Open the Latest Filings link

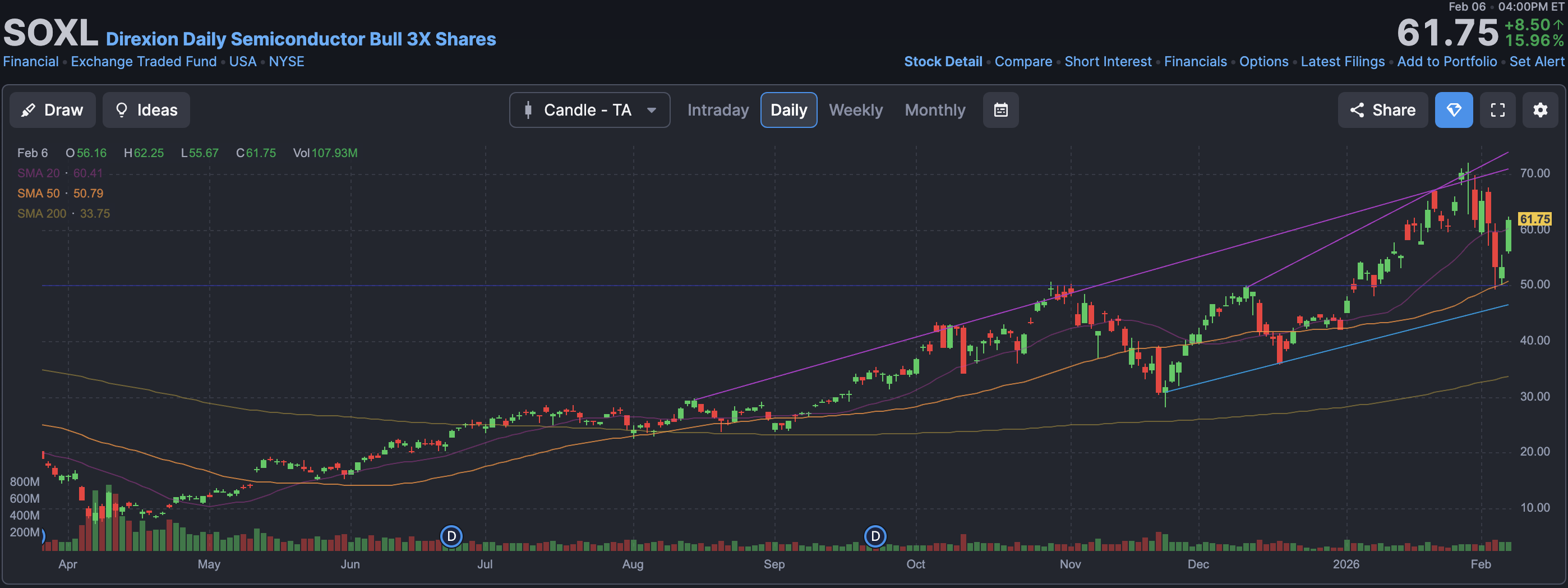pos(1342,62)
